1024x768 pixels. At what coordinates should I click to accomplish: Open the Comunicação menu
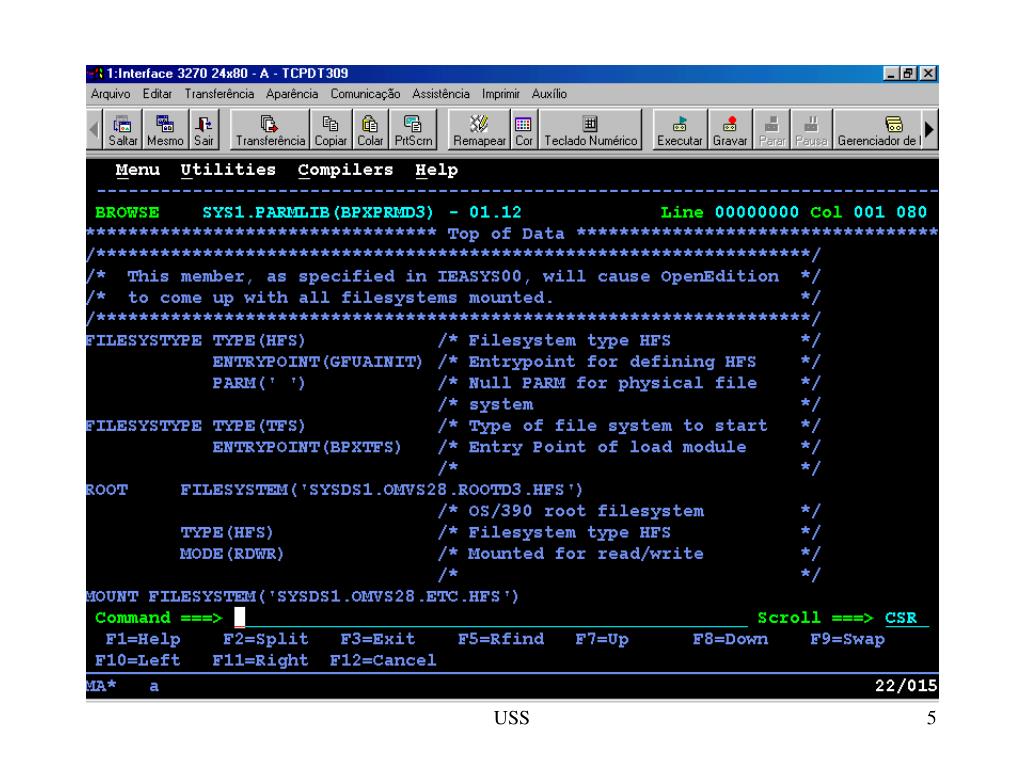[x=365, y=94]
